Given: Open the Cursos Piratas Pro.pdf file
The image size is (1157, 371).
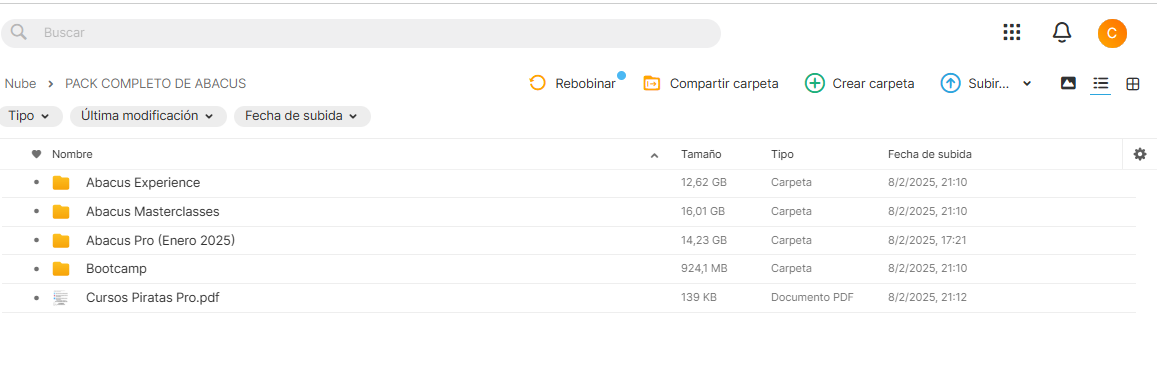Looking at the screenshot, I should (x=153, y=298).
